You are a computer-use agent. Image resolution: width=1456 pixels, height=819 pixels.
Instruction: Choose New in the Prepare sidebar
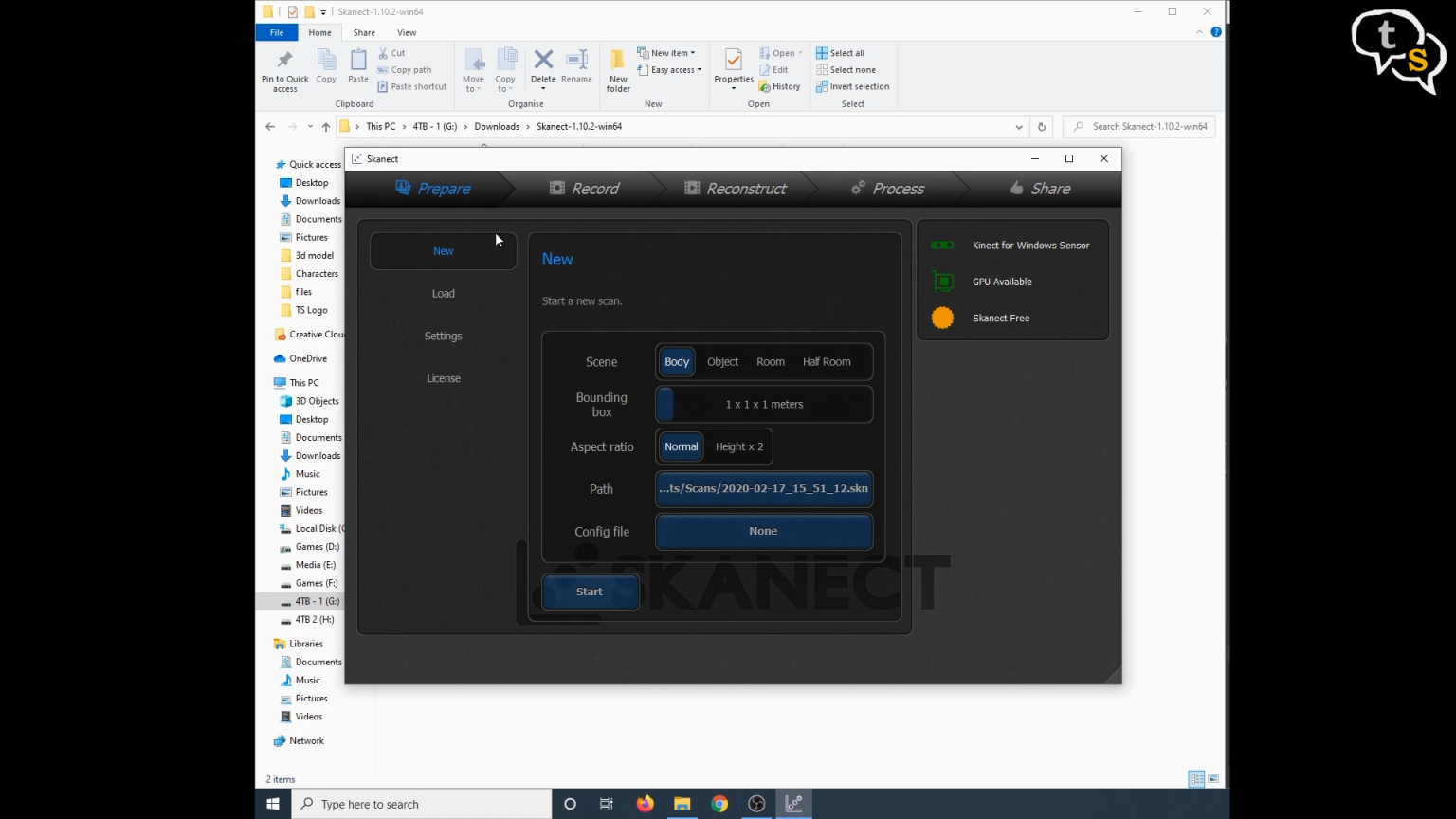tap(443, 251)
